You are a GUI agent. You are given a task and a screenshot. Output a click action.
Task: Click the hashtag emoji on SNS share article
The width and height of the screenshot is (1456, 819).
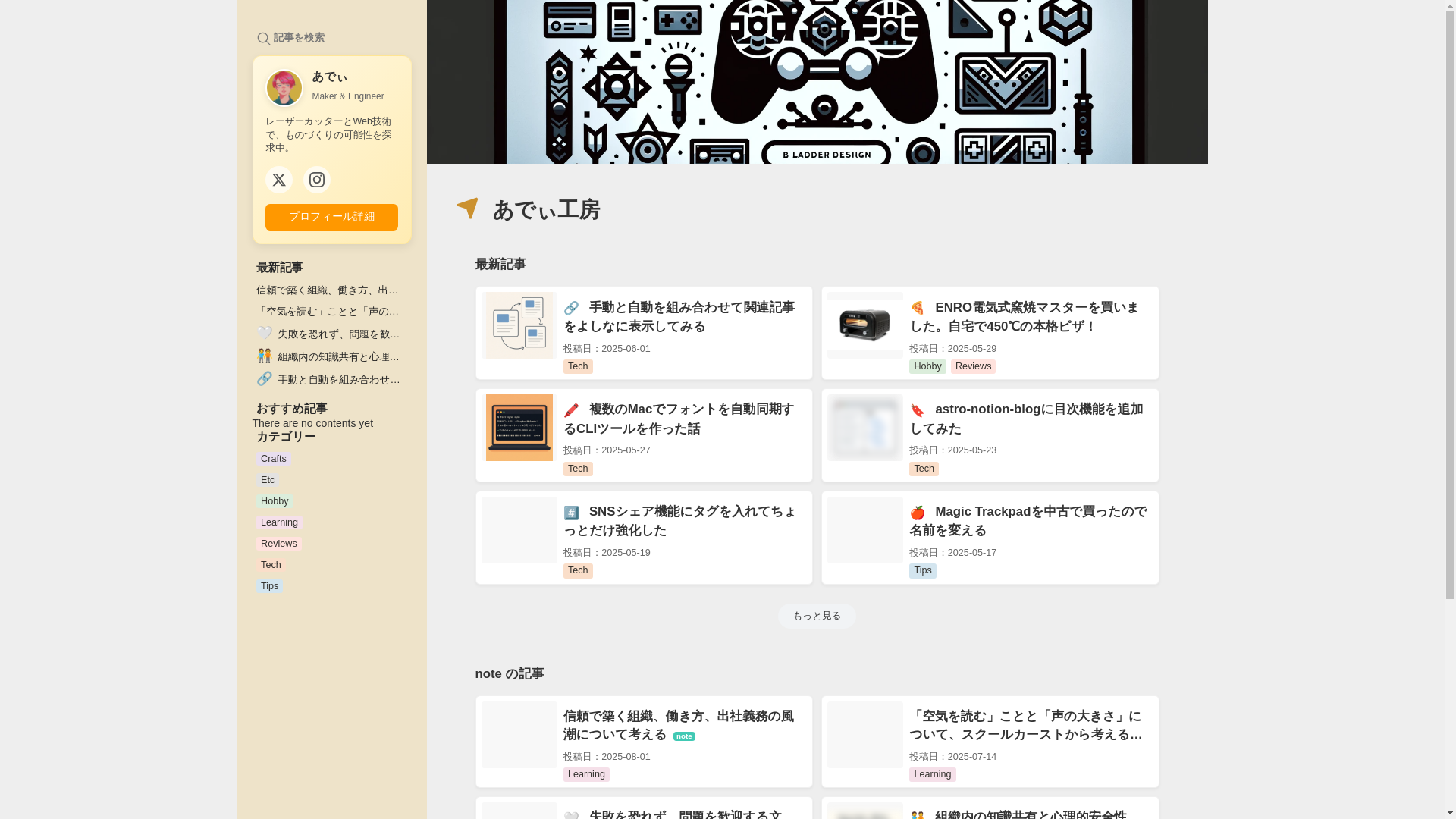coord(572,513)
